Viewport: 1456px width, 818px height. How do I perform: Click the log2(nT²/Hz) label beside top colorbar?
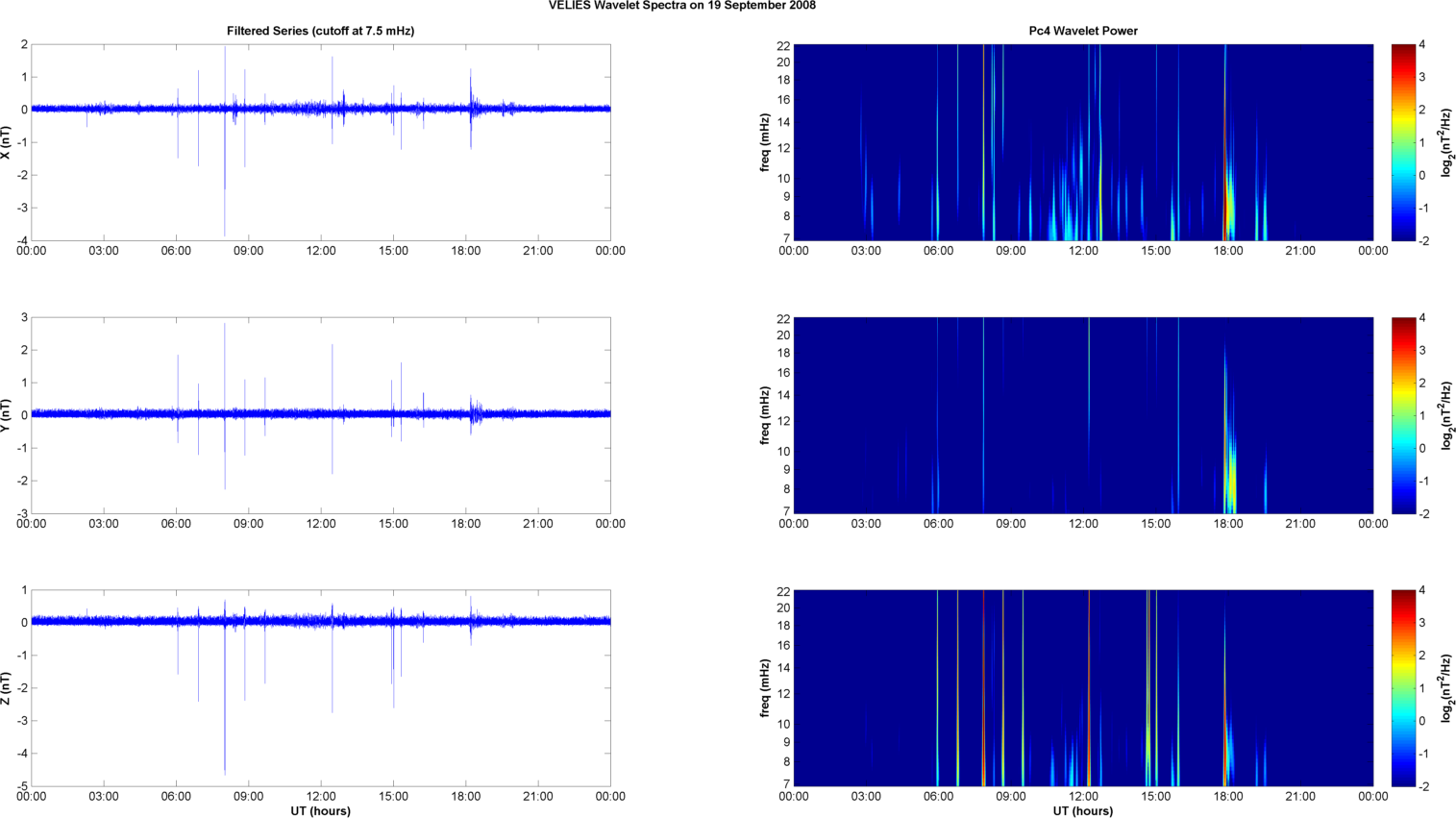[1447, 142]
